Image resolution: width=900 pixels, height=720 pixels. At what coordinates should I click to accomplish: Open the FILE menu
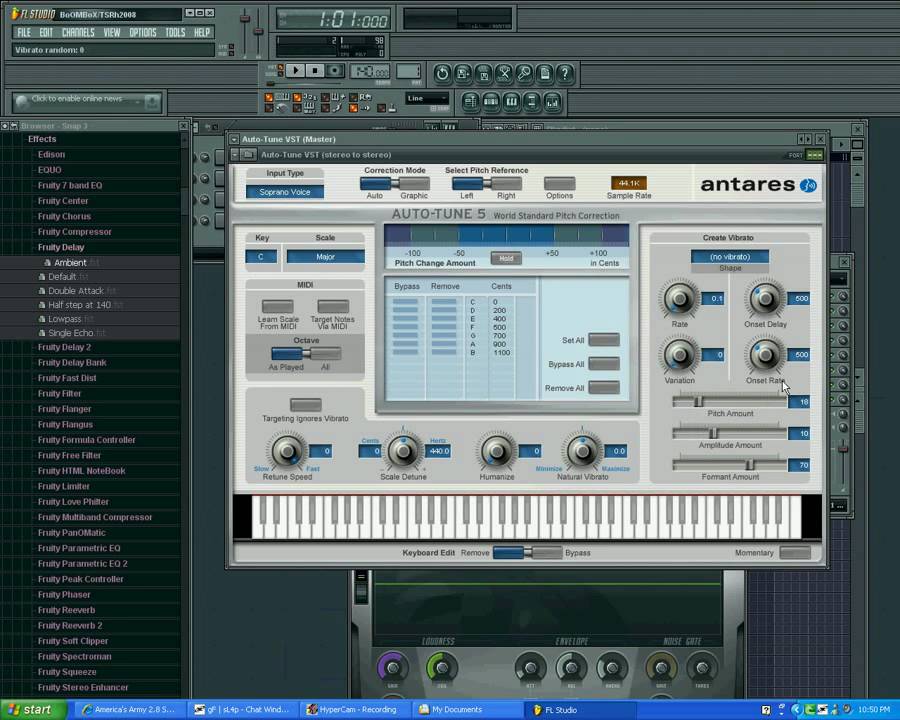[24, 32]
